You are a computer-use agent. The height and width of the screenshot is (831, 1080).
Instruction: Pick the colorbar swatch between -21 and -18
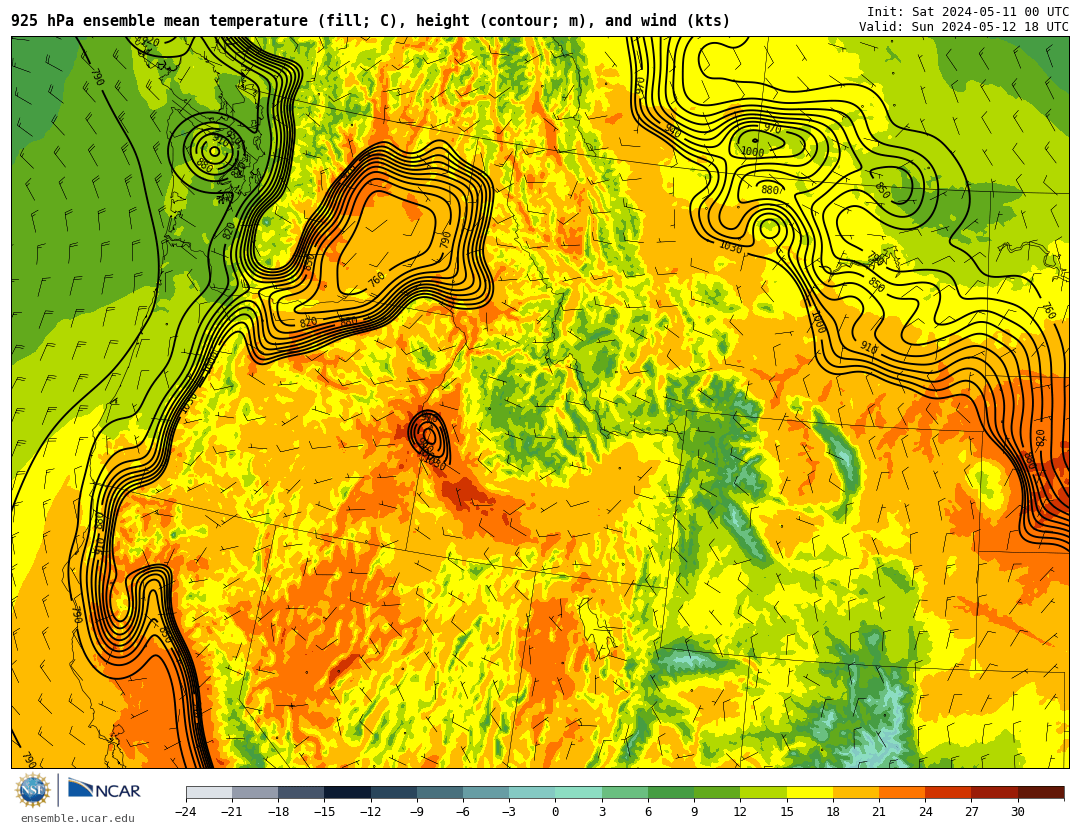click(x=256, y=792)
